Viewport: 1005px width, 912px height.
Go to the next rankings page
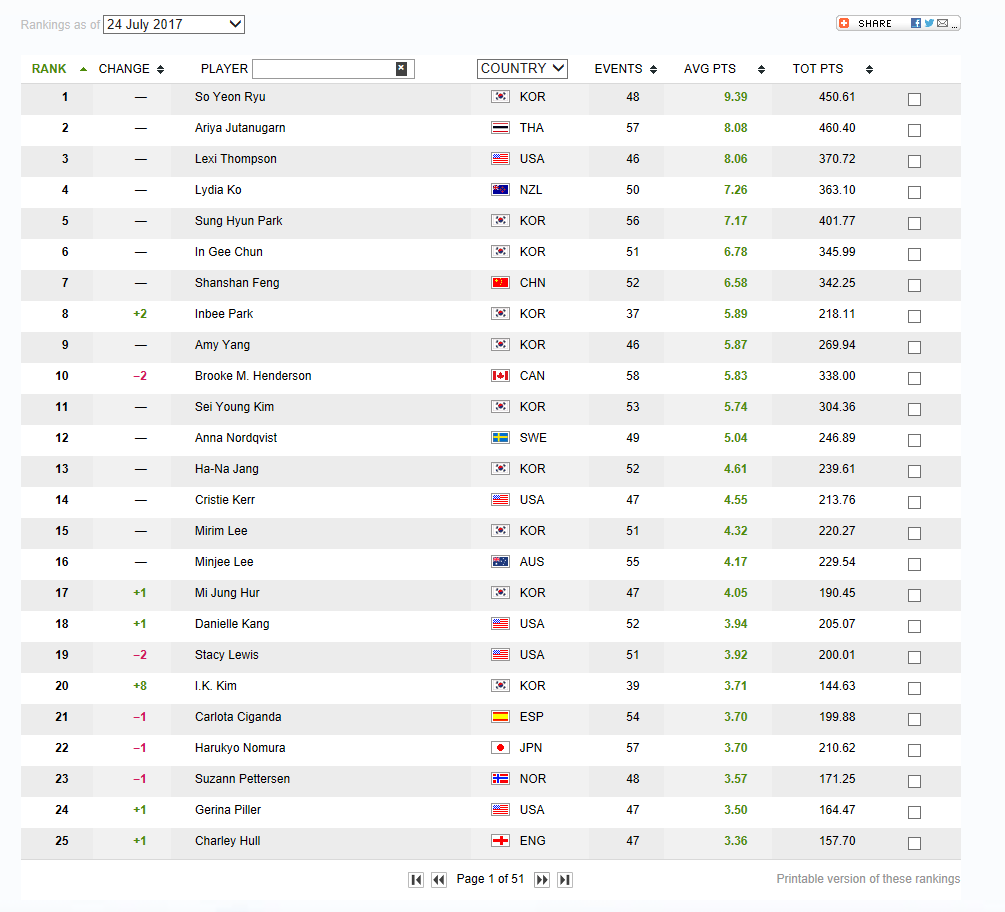[542, 879]
